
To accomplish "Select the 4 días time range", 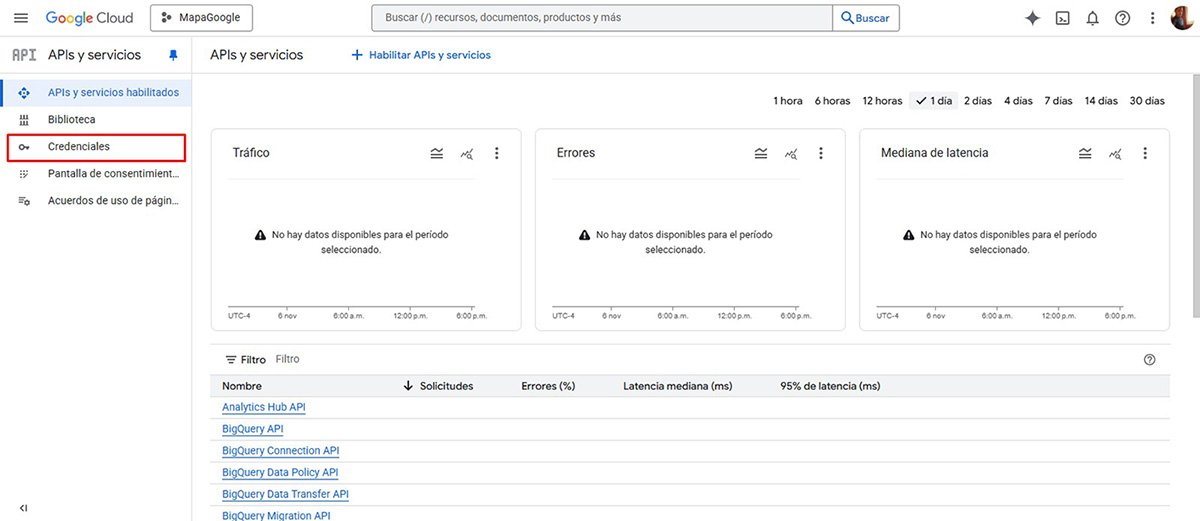I will 1018,100.
